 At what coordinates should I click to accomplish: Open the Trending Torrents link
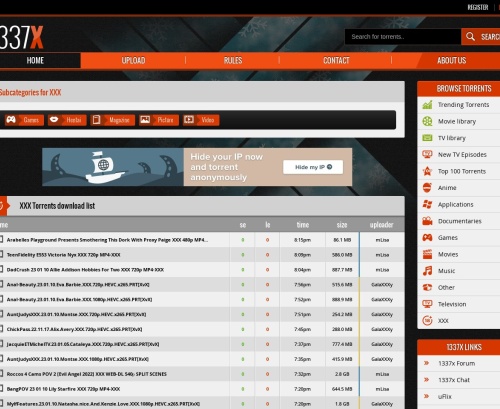pyautogui.click(x=463, y=105)
